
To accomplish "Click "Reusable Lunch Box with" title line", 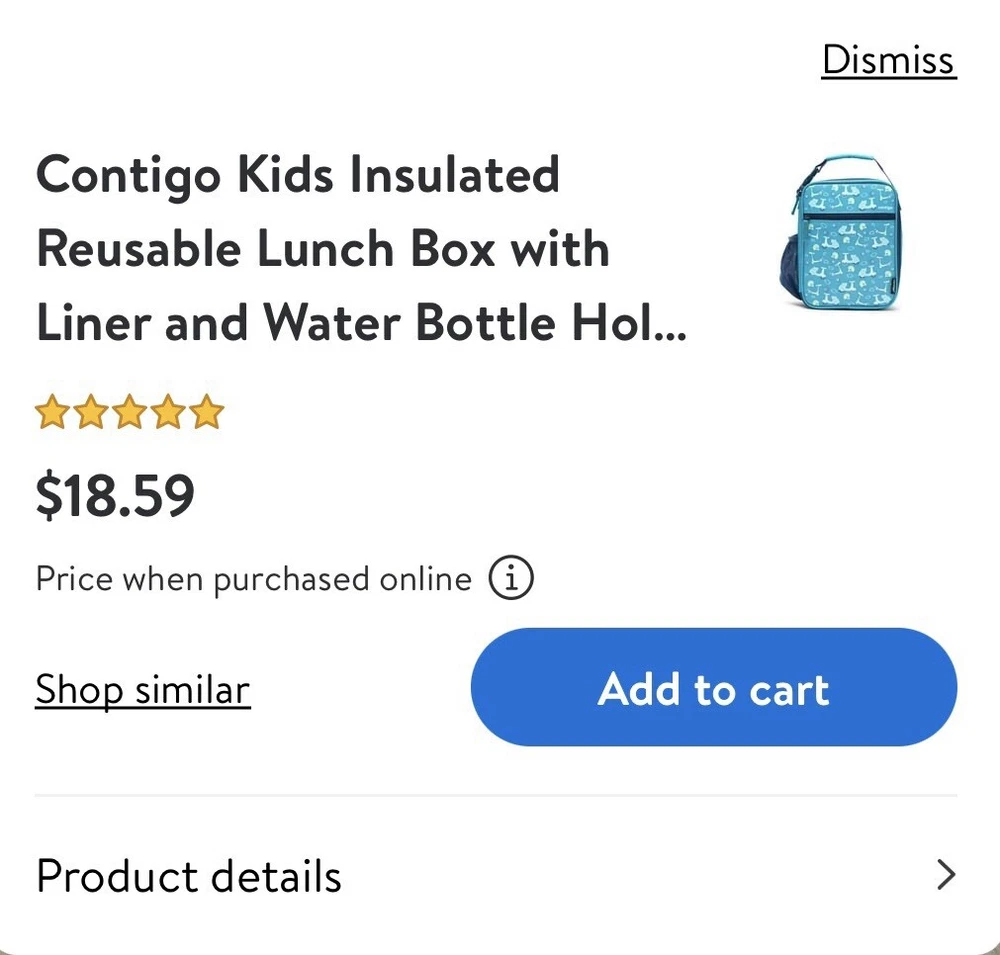I will [322, 250].
